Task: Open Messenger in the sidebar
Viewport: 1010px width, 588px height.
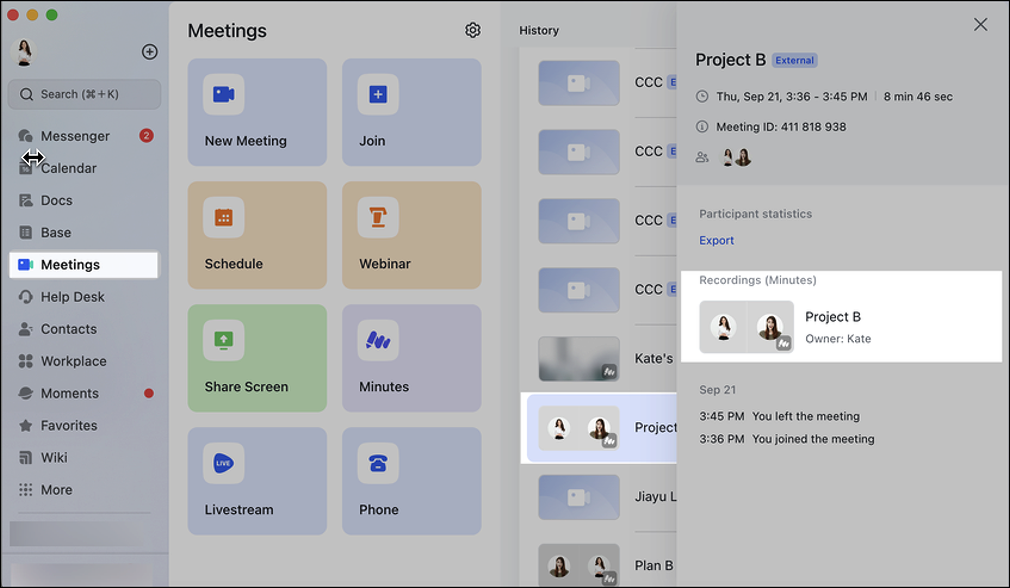Action: point(75,136)
